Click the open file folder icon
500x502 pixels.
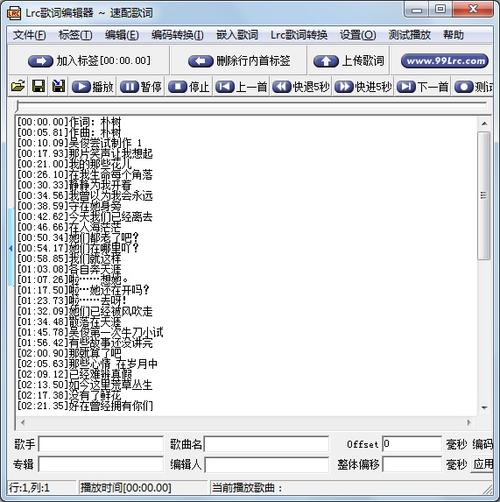(18, 87)
